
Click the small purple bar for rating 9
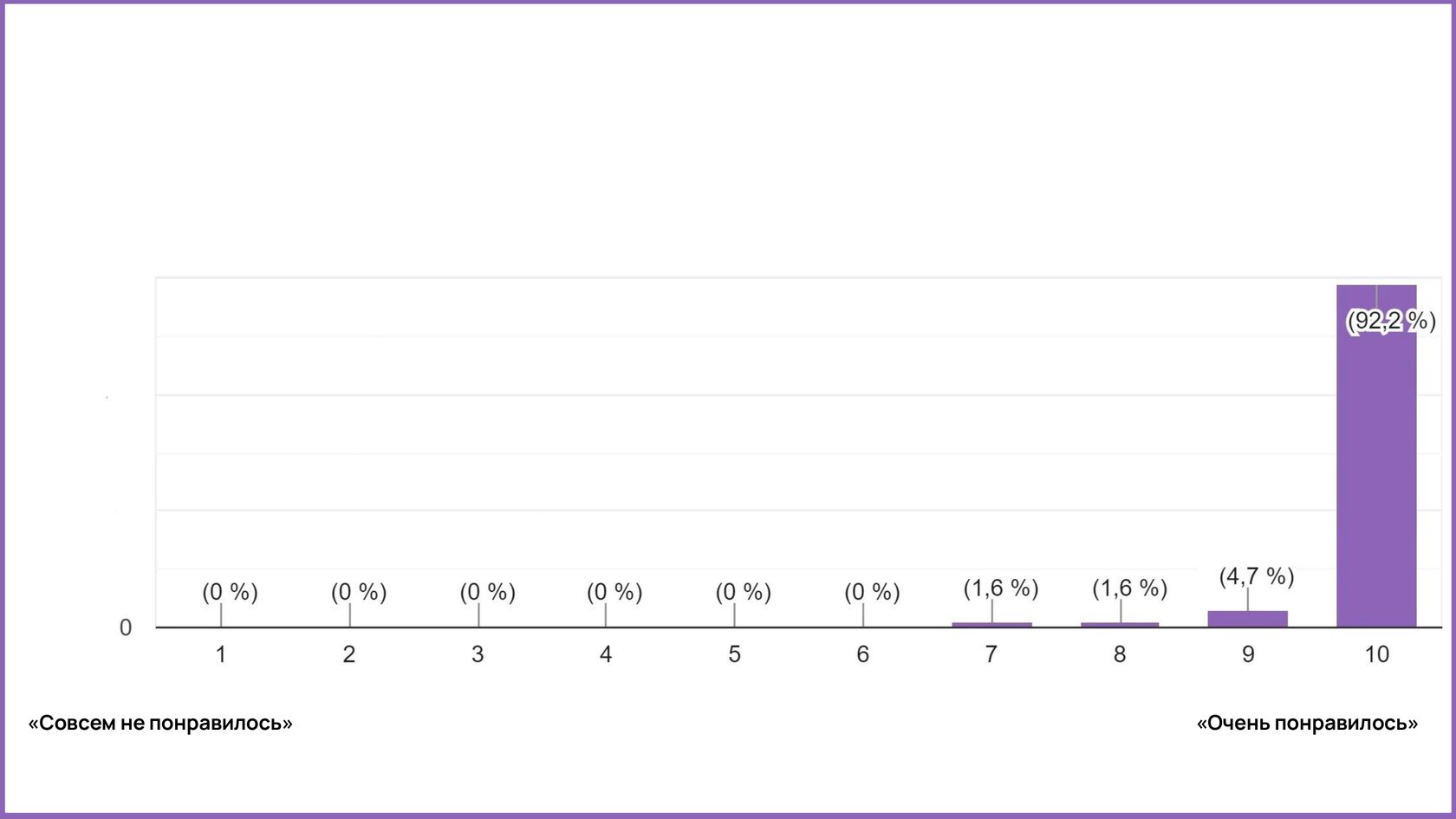pyautogui.click(x=1247, y=619)
